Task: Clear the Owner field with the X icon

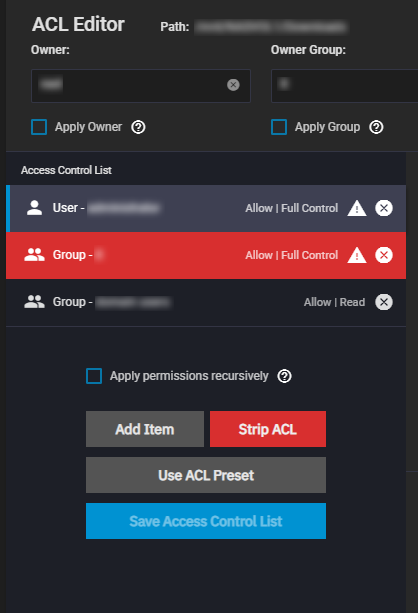Action: pyautogui.click(x=233, y=85)
